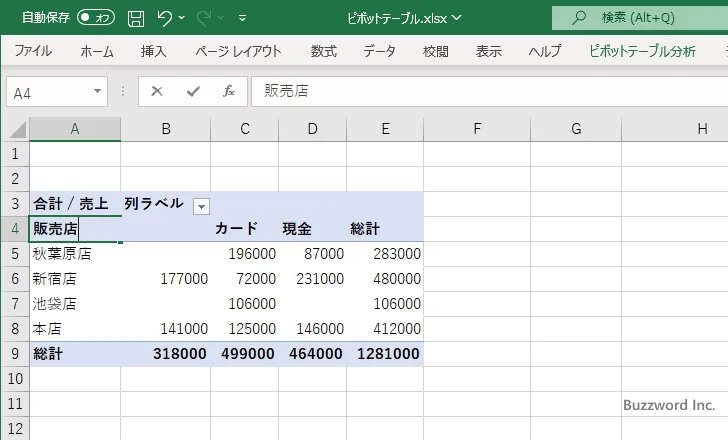Open the 列ラベル filter dropdown button
Viewport: 728px width, 440px height.
click(202, 206)
